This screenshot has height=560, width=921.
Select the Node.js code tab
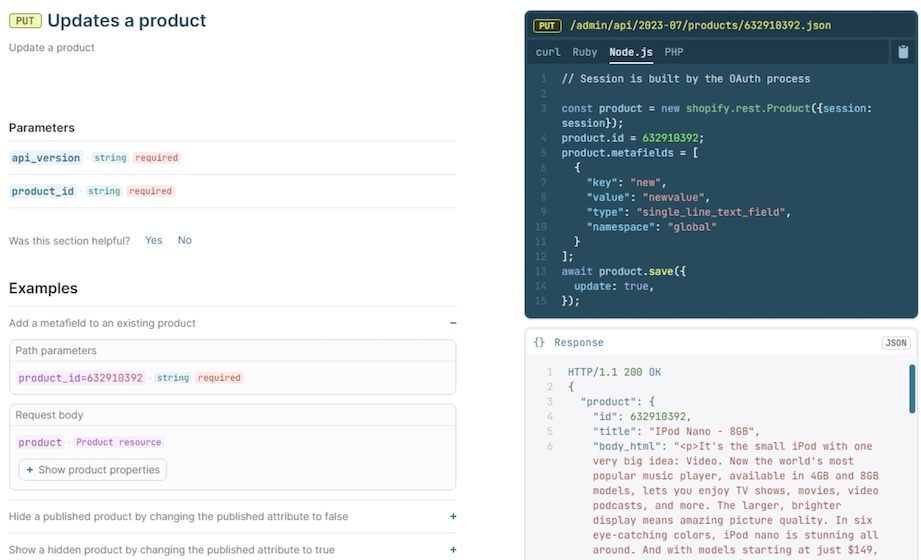[x=631, y=52]
